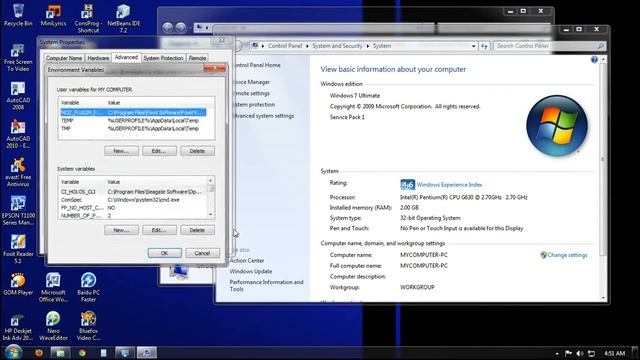Open the address bar history dropdown arrow
Viewport: 640px width, 360px height.
click(x=473, y=46)
